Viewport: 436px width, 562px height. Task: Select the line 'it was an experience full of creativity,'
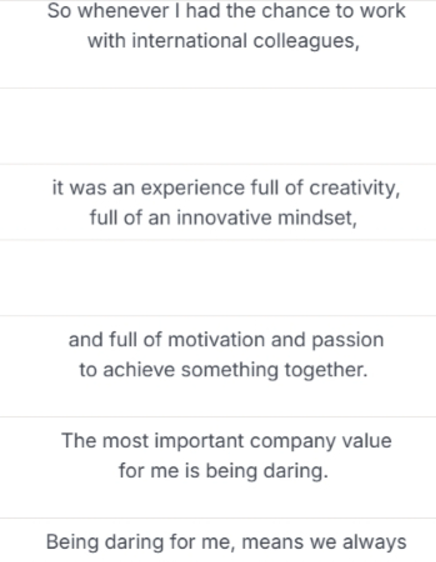point(226,188)
